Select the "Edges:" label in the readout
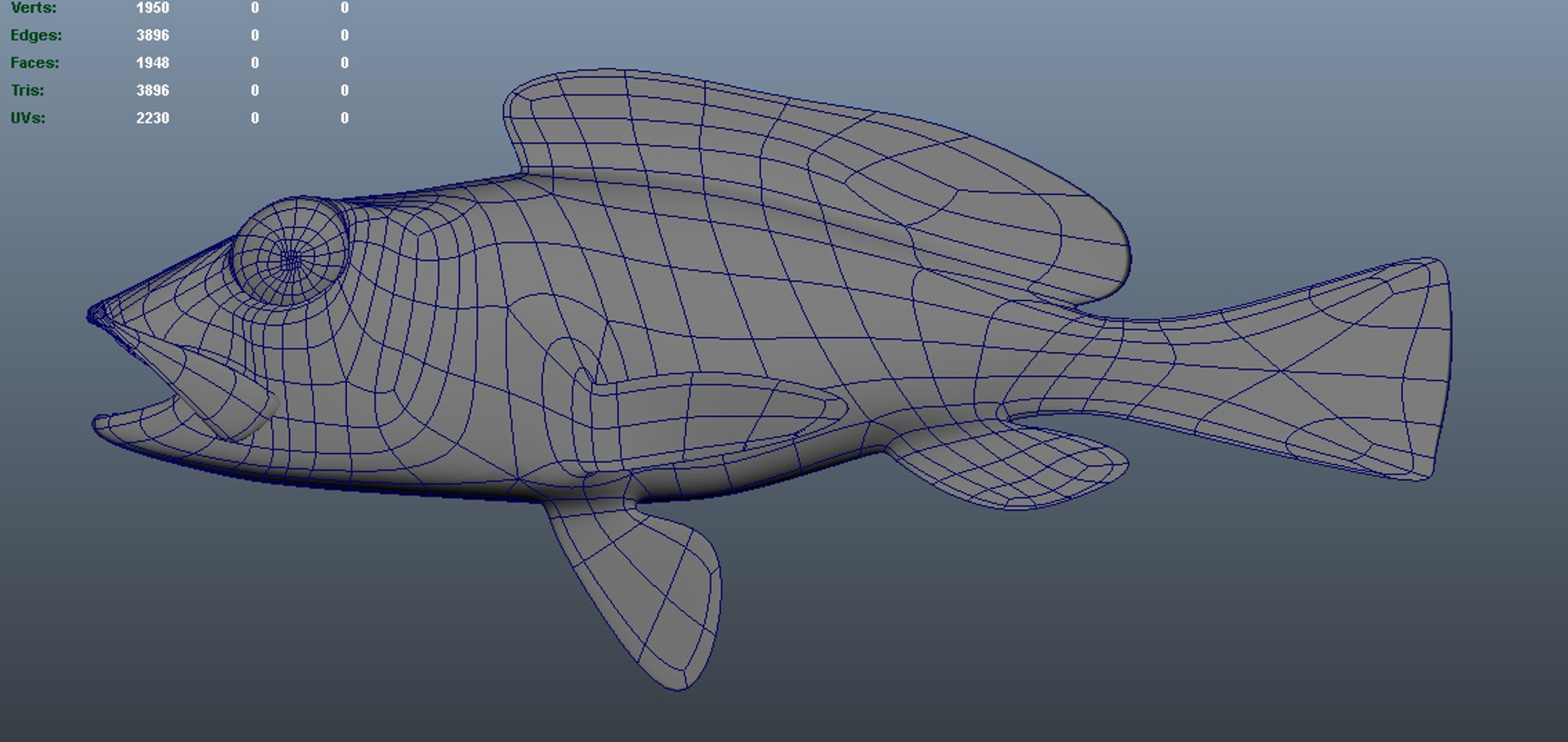 point(36,35)
